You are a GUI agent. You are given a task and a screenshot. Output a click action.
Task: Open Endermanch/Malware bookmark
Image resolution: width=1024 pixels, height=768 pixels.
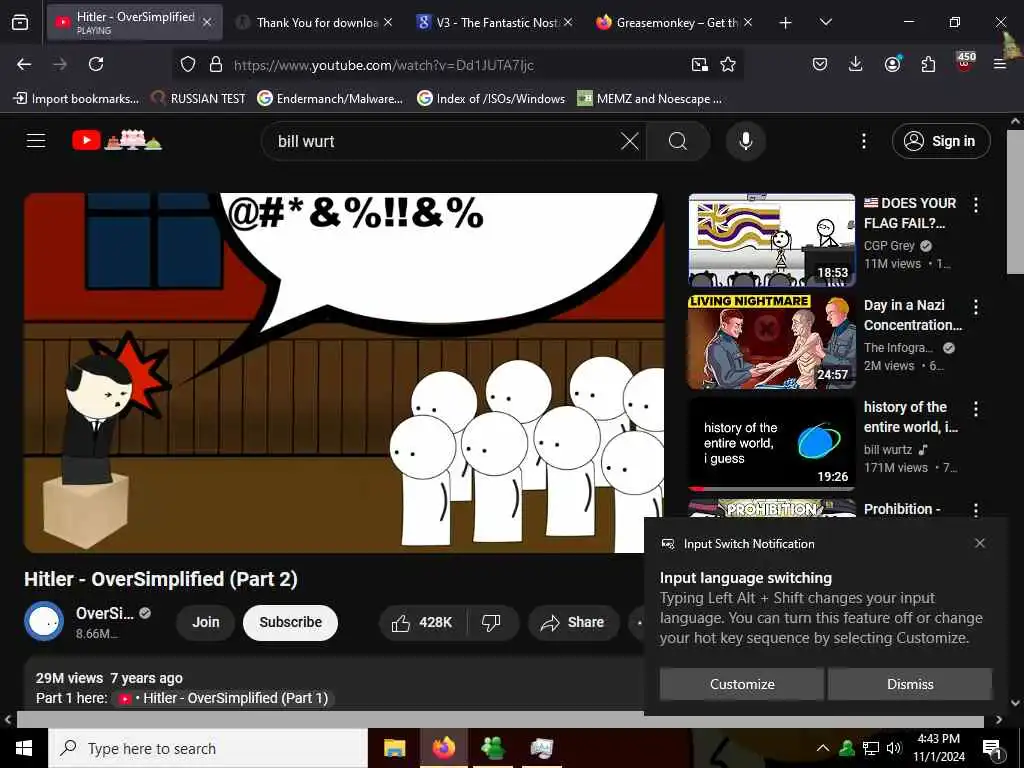(x=330, y=99)
